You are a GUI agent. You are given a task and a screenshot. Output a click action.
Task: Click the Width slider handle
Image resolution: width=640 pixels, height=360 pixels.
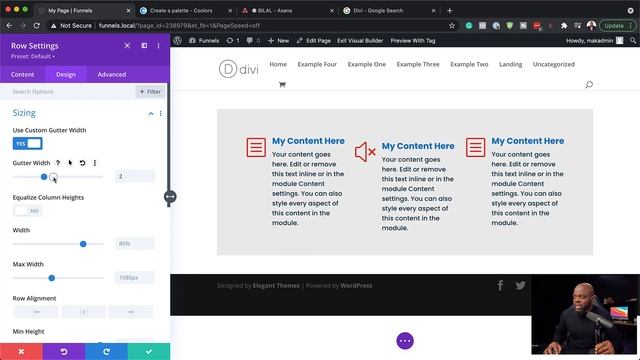83,244
